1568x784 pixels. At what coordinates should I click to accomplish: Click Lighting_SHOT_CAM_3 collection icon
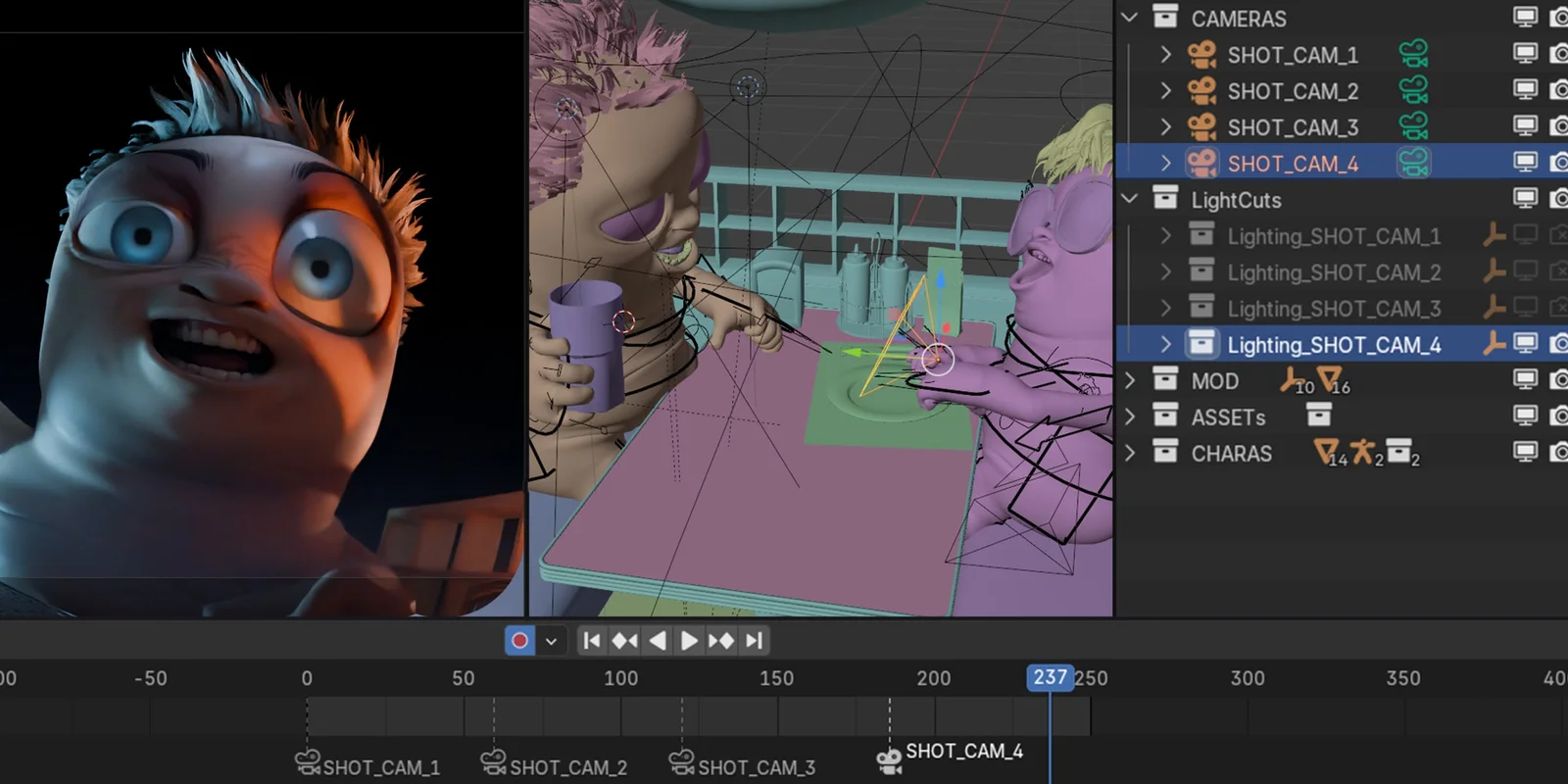coord(1201,307)
